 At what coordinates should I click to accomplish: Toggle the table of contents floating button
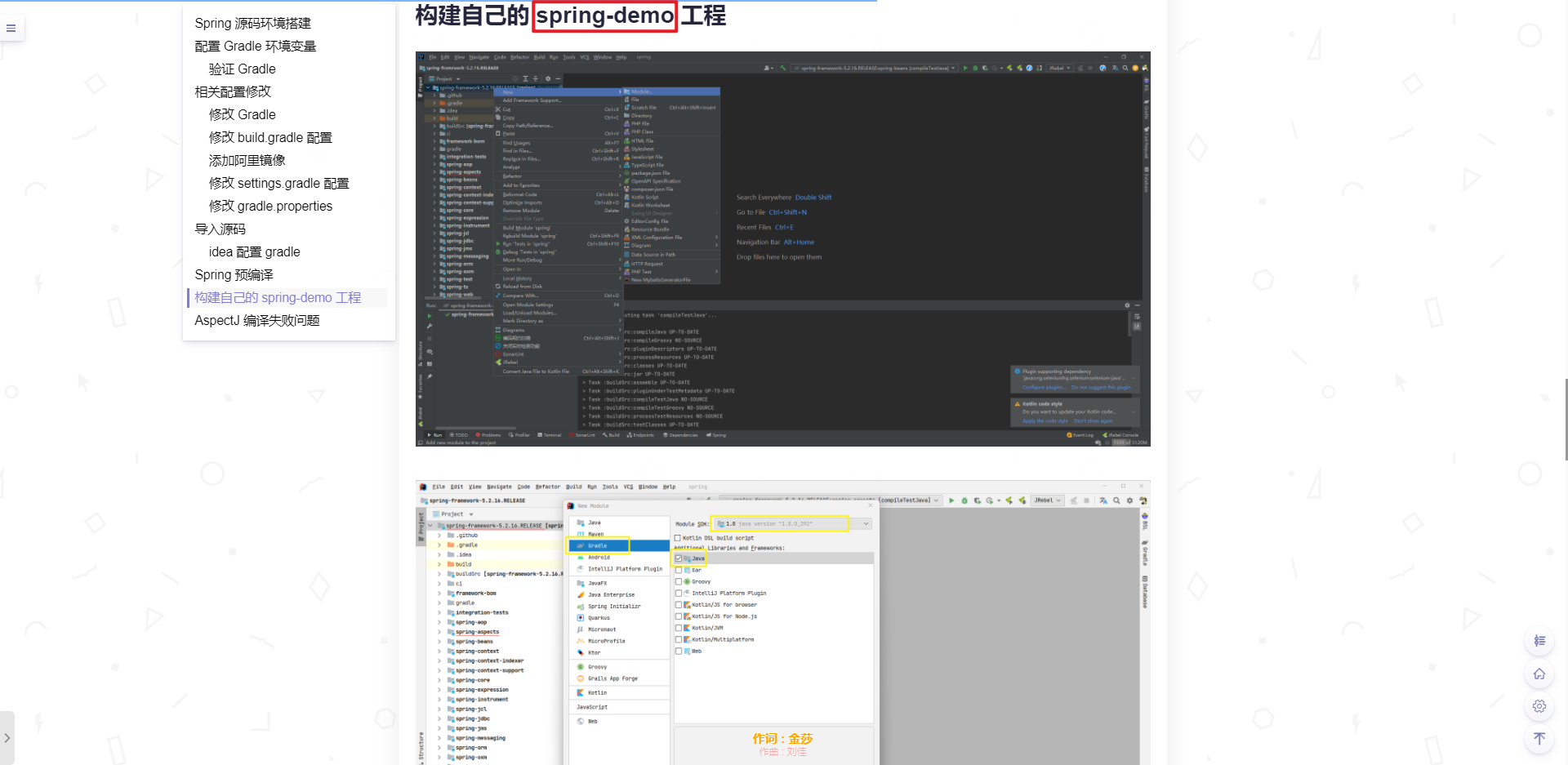(1539, 641)
